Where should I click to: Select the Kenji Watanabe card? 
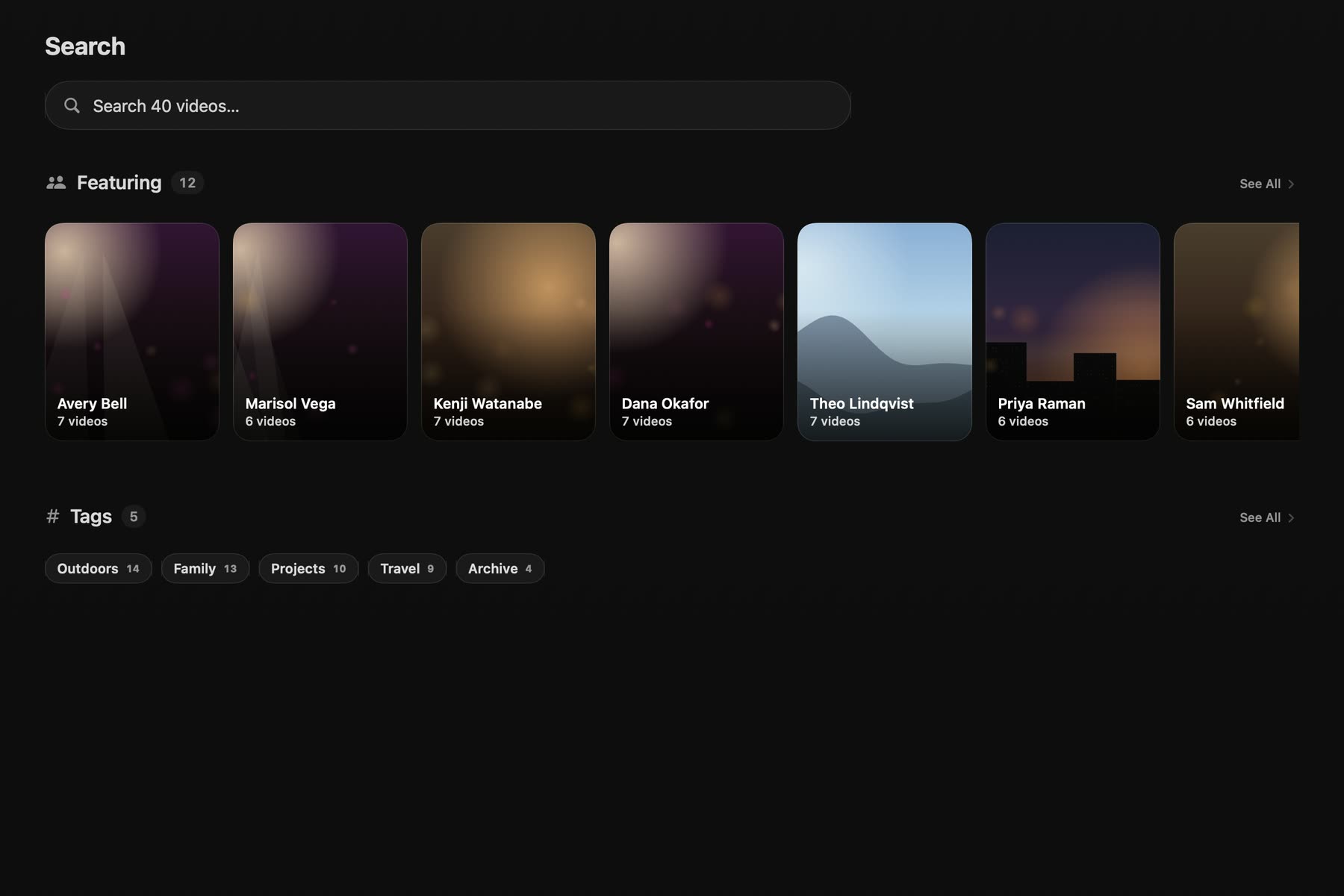pyautogui.click(x=508, y=332)
